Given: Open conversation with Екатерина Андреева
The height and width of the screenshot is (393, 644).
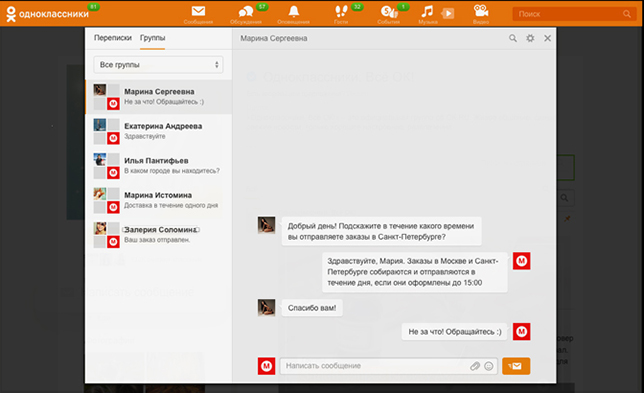Looking at the screenshot, I should [x=159, y=131].
